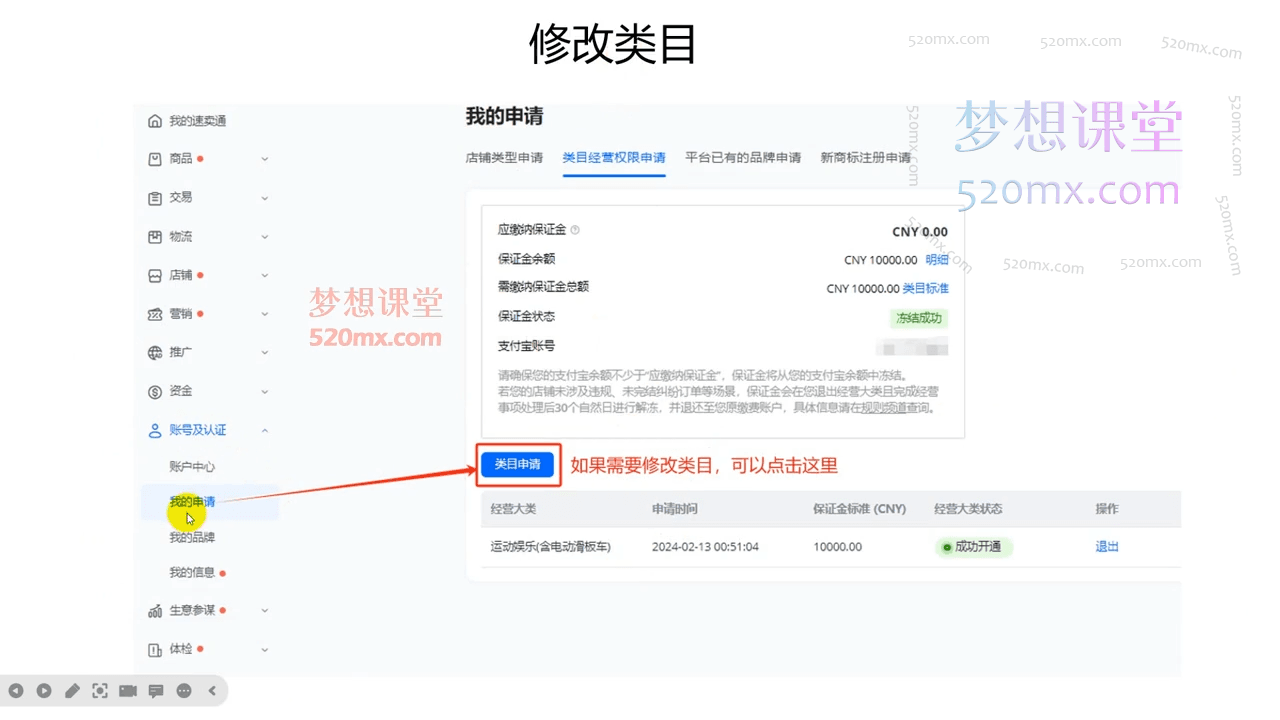Screen dimensions: 1280x720
Task: Click the blue 类目申请 button
Action: click(517, 464)
